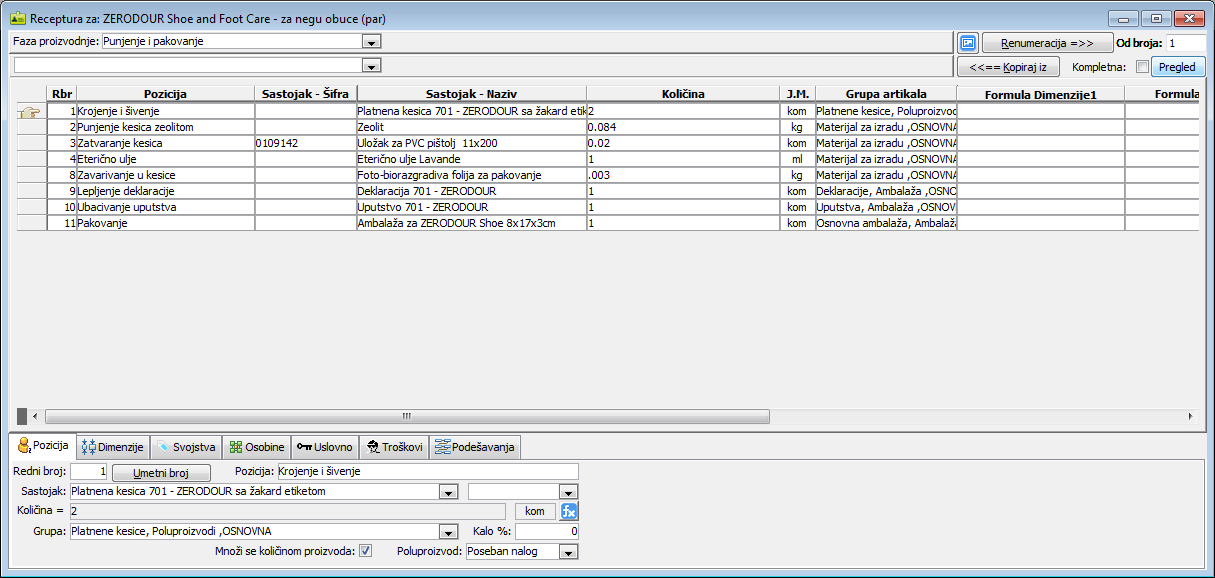Click the Količina formula field
This screenshot has width=1215, height=578.
pos(289,511)
